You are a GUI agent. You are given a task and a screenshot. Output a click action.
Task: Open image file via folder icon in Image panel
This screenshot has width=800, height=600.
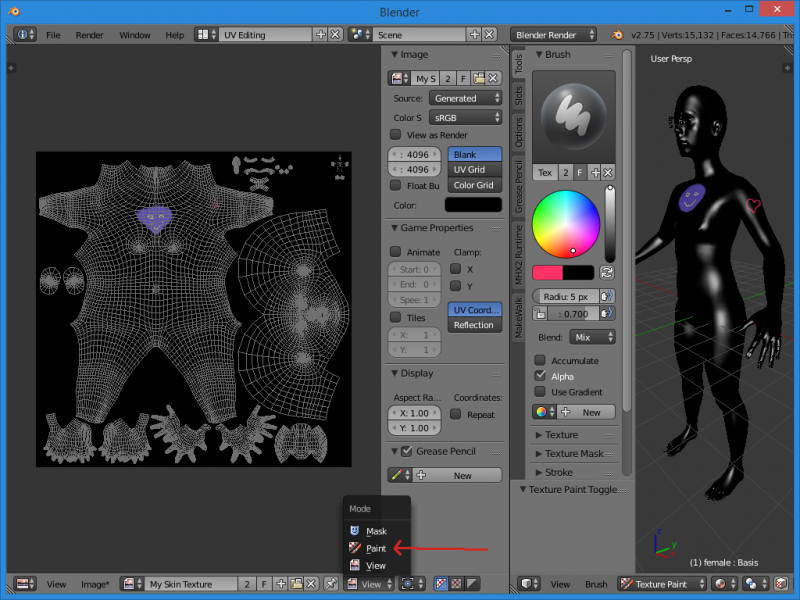479,78
